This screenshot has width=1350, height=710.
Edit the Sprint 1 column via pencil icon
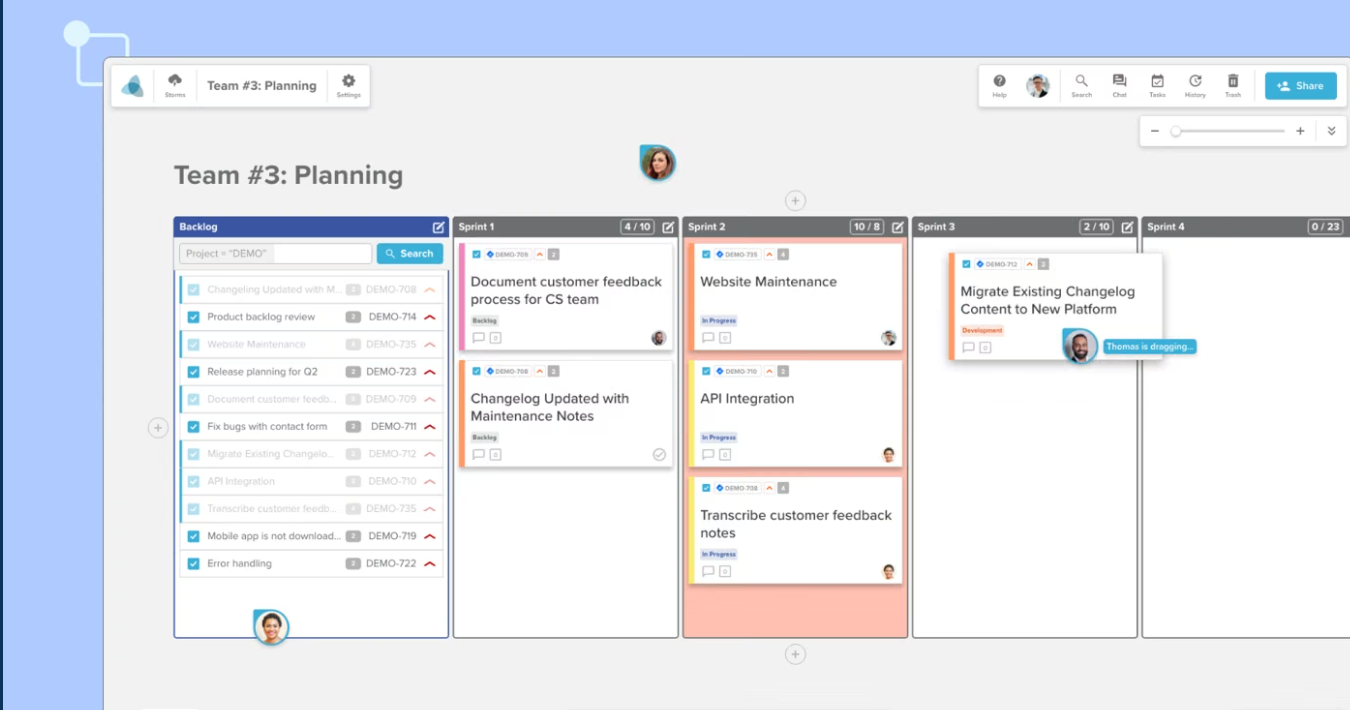click(x=668, y=227)
